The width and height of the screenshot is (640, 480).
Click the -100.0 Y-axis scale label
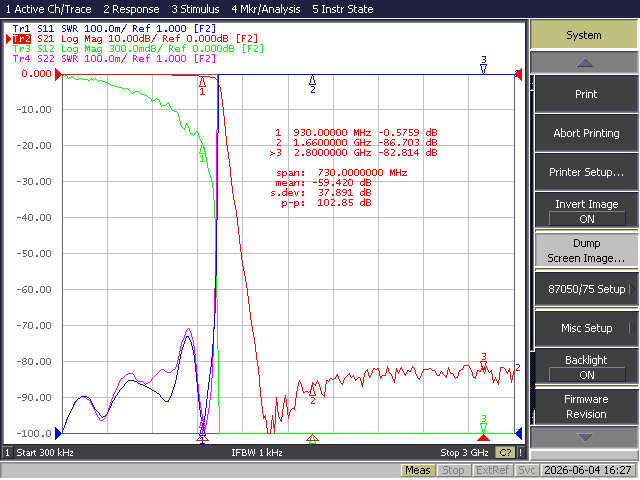tap(34, 433)
